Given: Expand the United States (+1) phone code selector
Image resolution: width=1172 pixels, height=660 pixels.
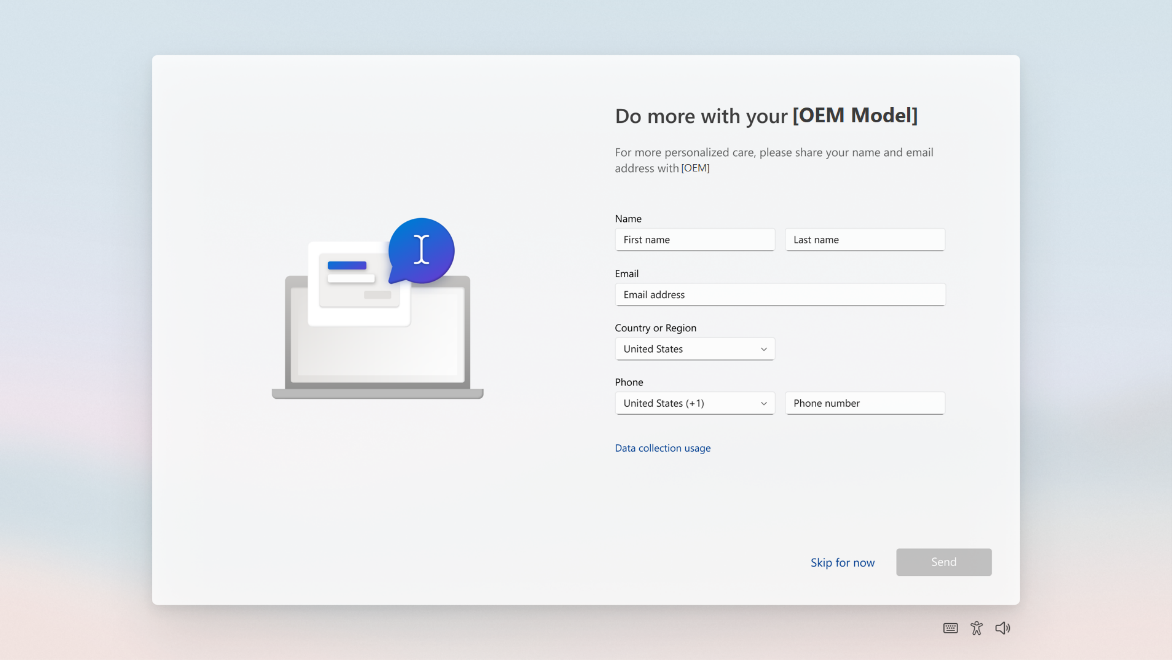Looking at the screenshot, I should (694, 403).
